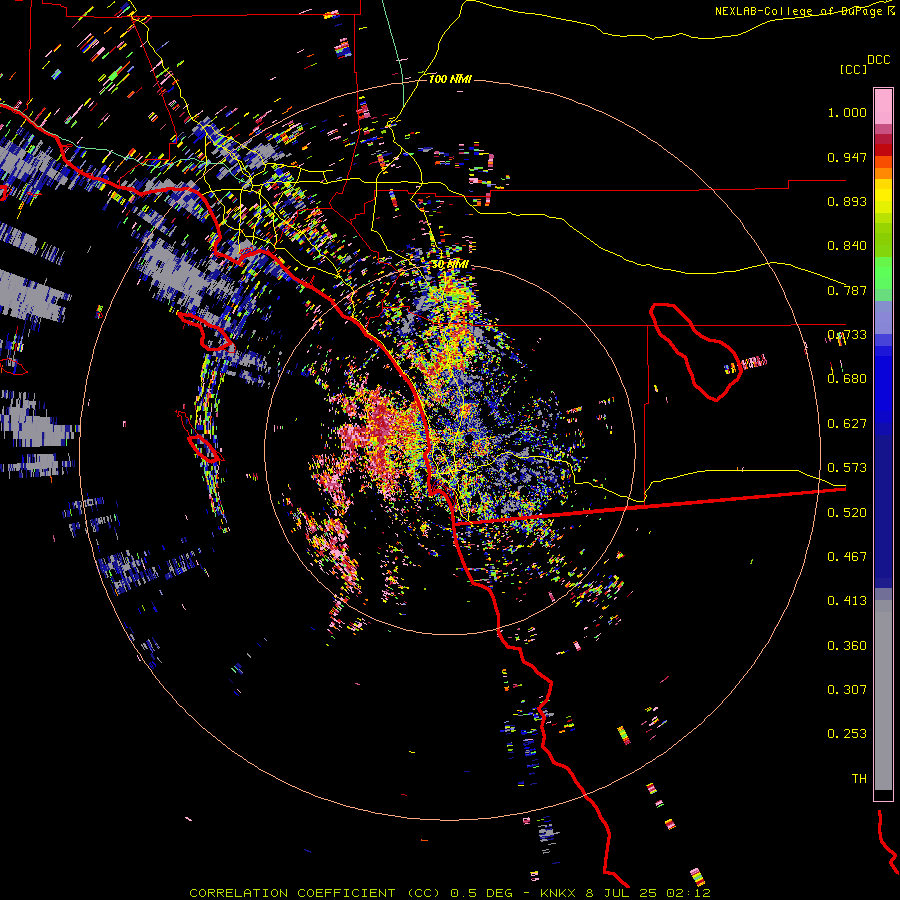Click the 100 NMI range ring label

[x=450, y=79]
